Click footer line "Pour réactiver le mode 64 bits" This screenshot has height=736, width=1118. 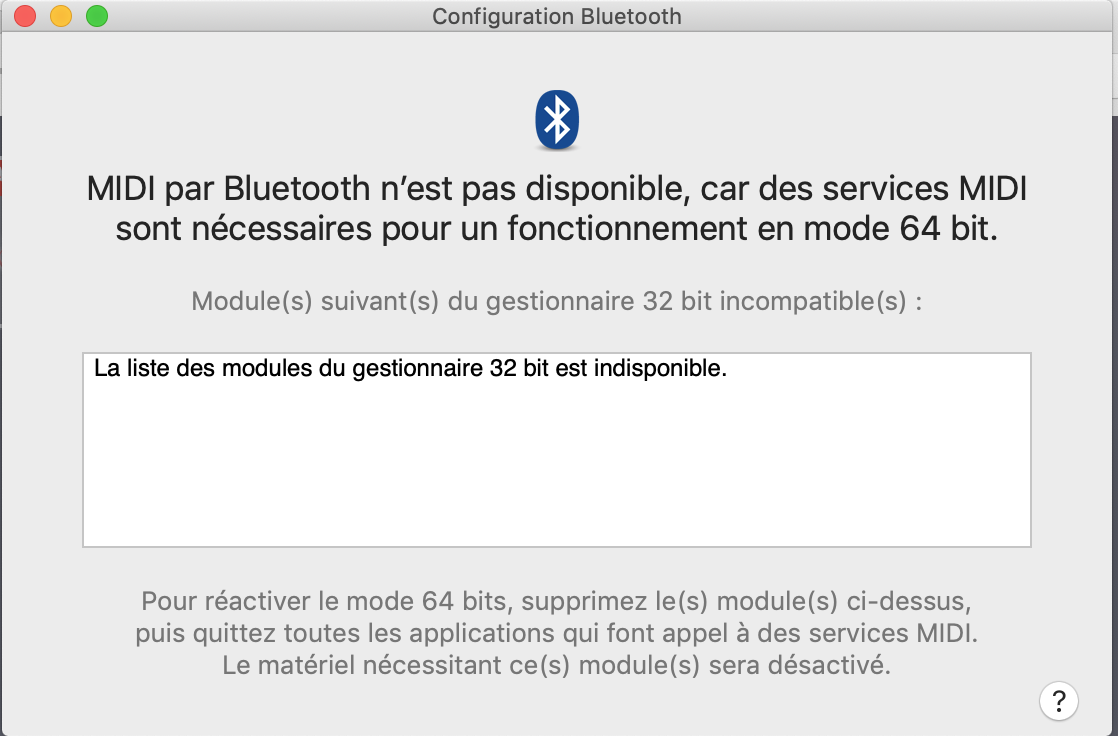pos(330,602)
